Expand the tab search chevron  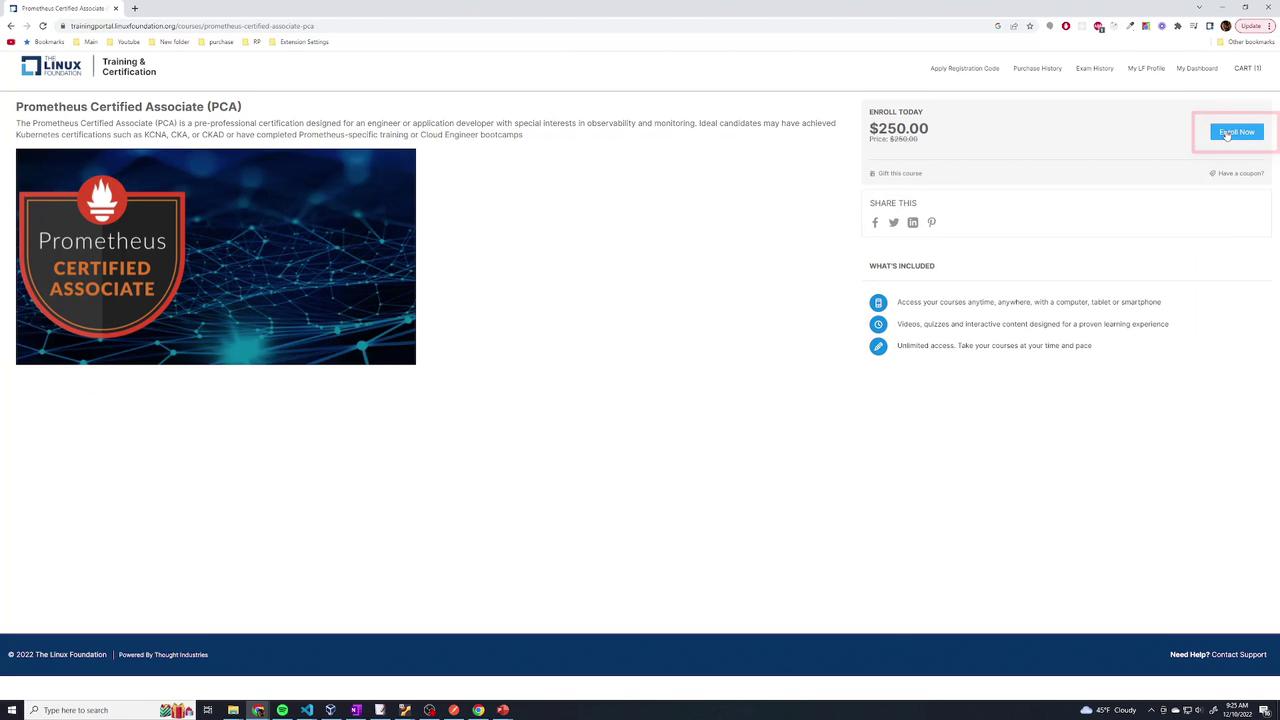click(x=1199, y=8)
